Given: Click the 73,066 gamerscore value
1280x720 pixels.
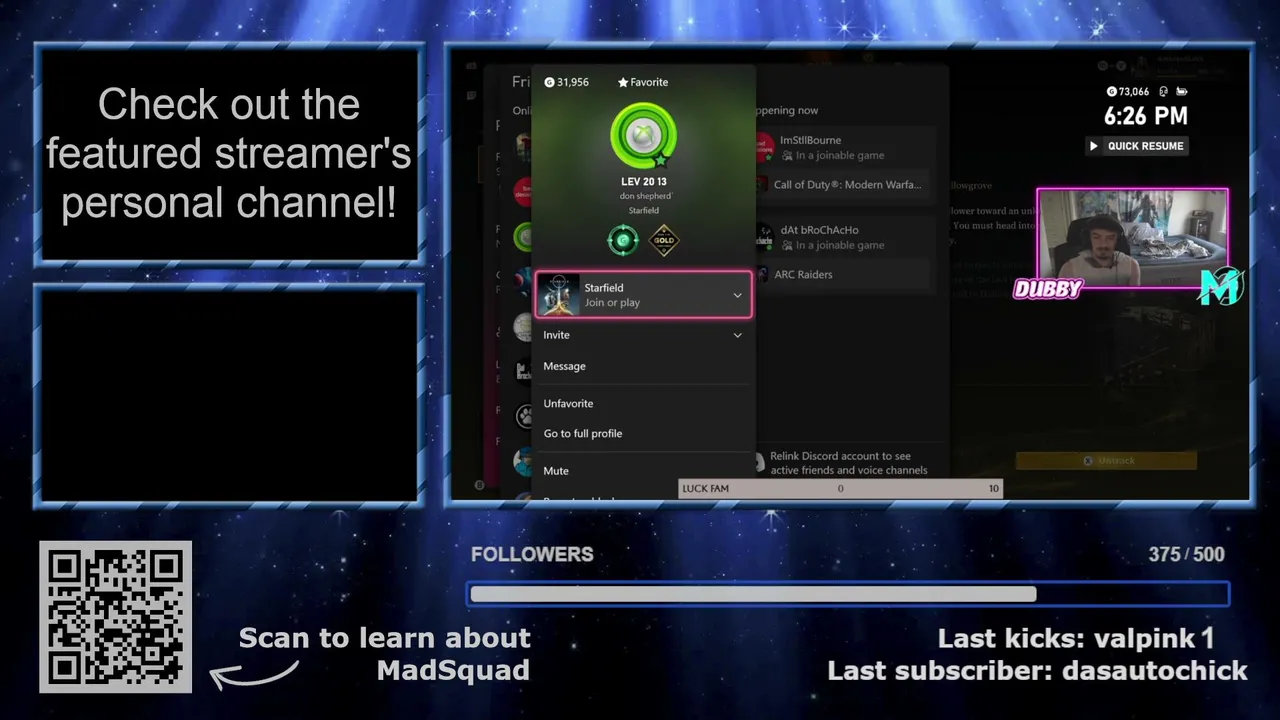Looking at the screenshot, I should pyautogui.click(x=1135, y=91).
